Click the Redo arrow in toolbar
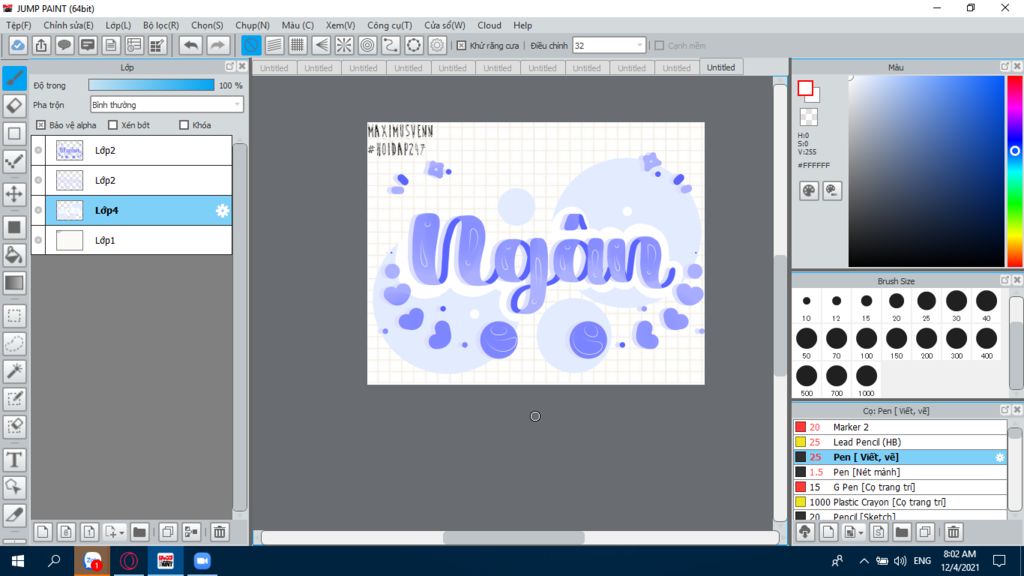 [x=217, y=45]
